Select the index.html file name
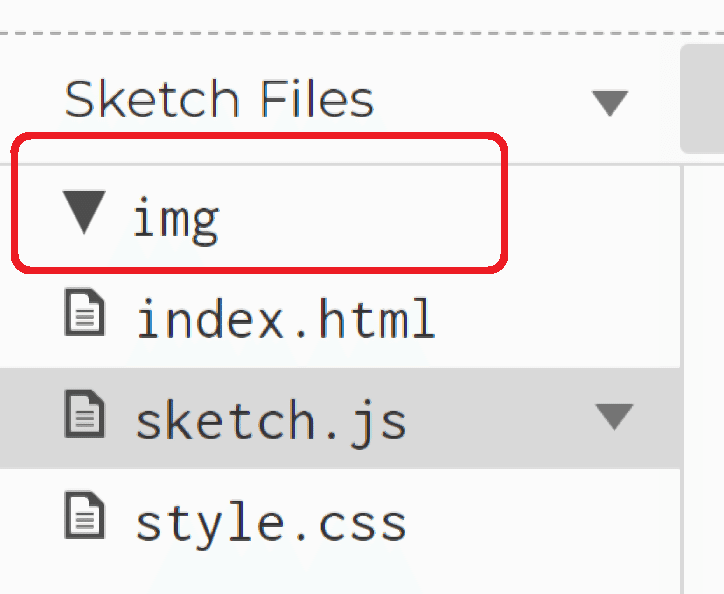Viewport: 724px width, 594px height. click(285, 319)
